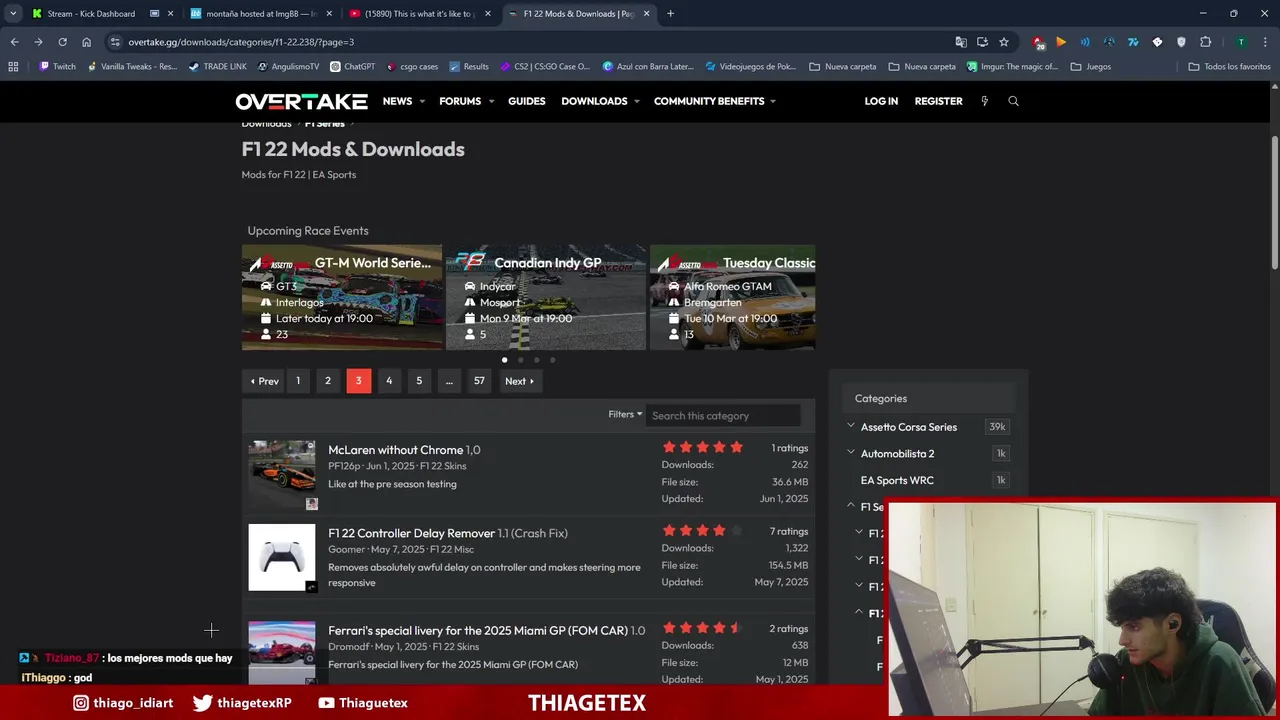Open the Twitch bookmark

tap(57, 67)
